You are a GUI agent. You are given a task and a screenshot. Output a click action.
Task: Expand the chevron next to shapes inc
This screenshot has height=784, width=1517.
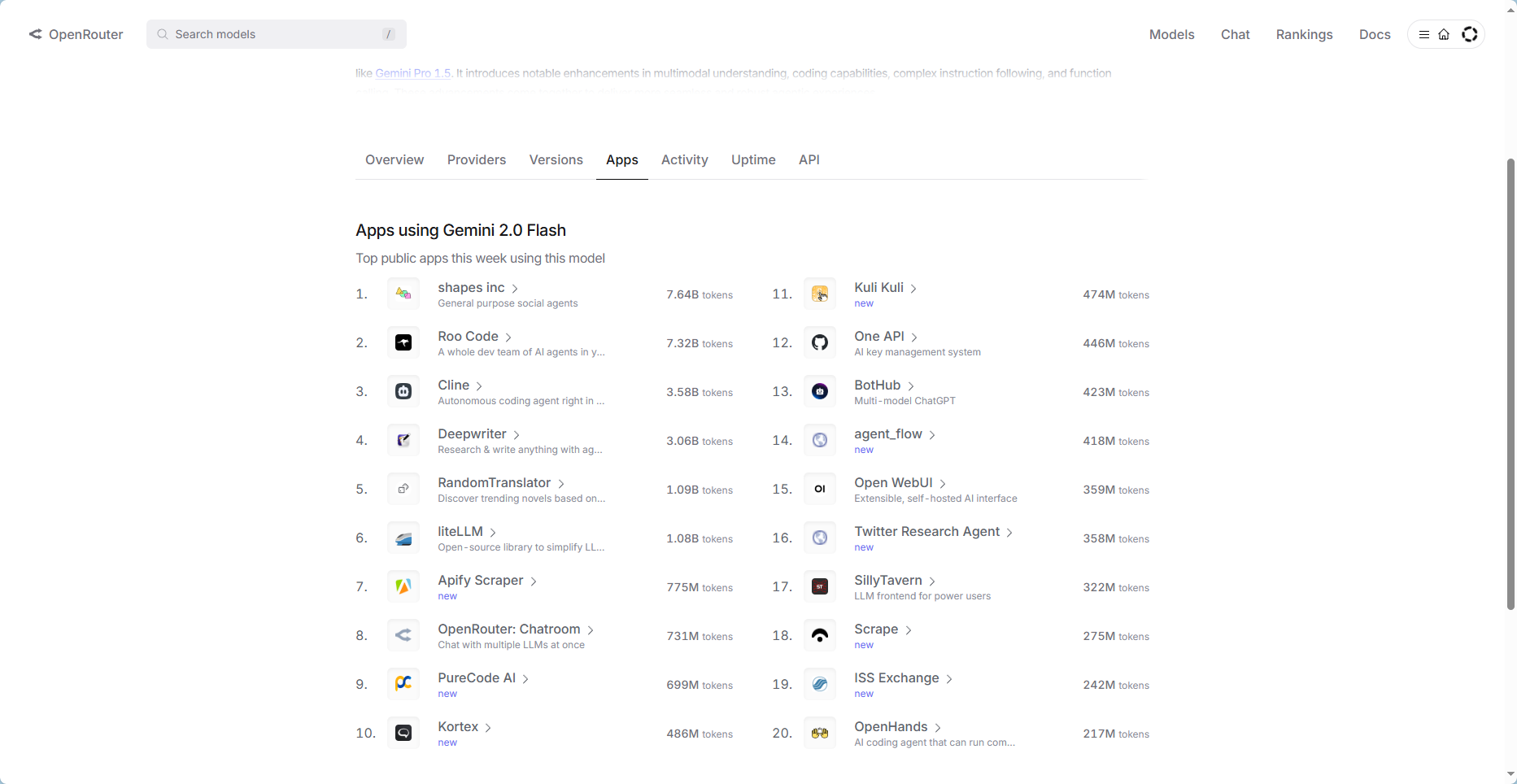[515, 289]
